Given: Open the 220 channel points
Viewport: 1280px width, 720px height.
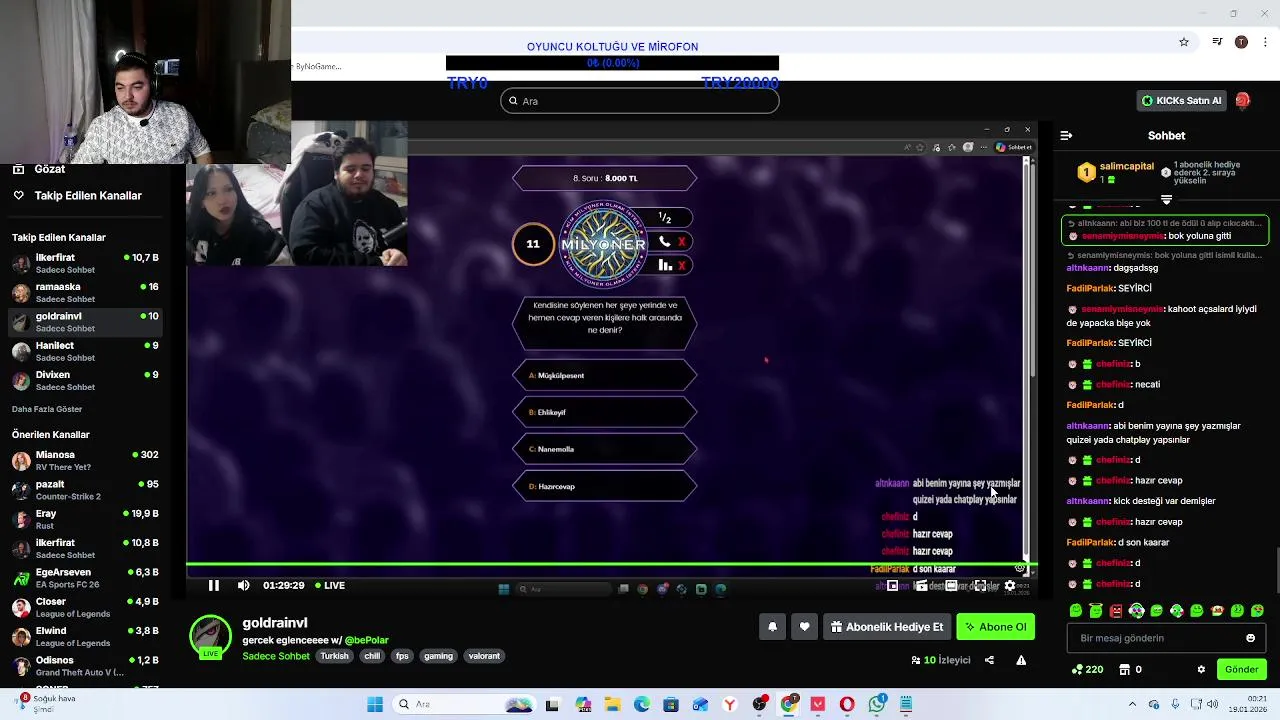Looking at the screenshot, I should click(x=1088, y=669).
